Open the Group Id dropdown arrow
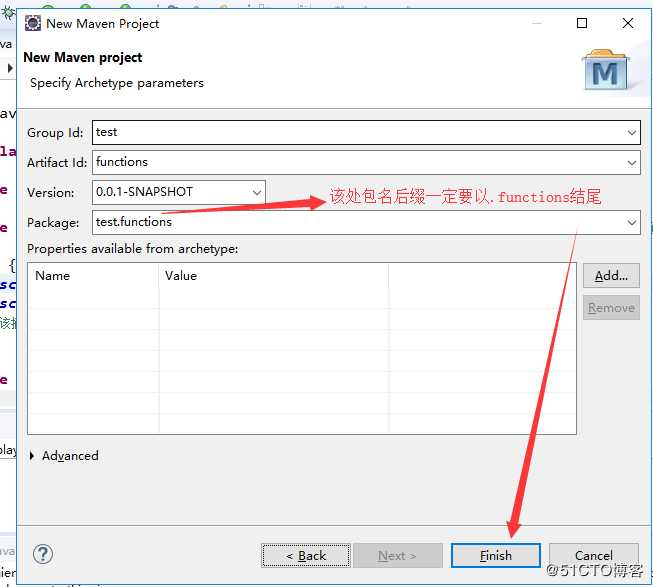653x587 pixels. pos(631,133)
